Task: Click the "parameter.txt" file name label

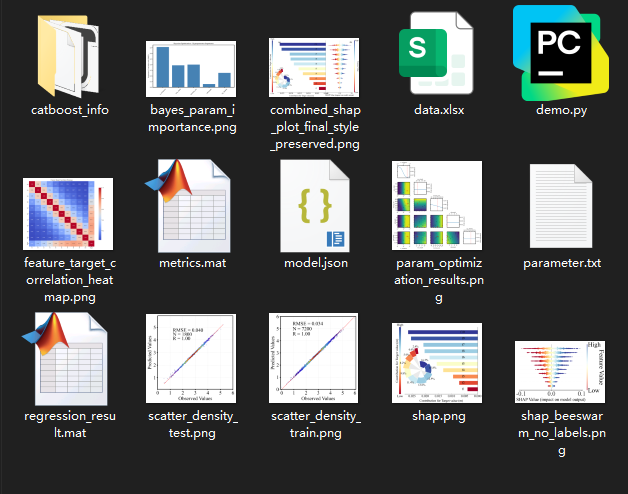Action: pos(562,263)
